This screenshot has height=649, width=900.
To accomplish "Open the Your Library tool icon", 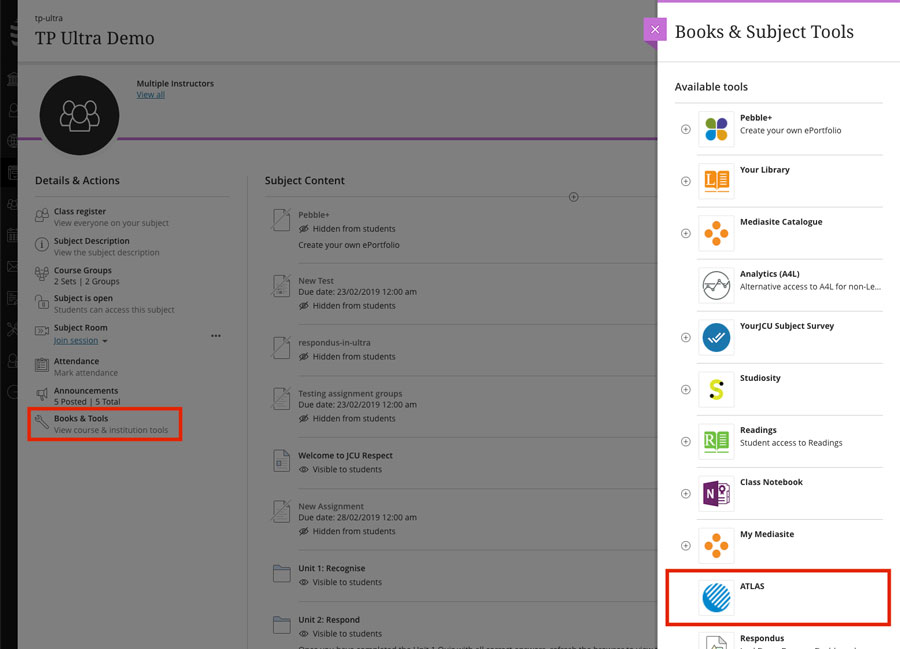I will click(716, 181).
